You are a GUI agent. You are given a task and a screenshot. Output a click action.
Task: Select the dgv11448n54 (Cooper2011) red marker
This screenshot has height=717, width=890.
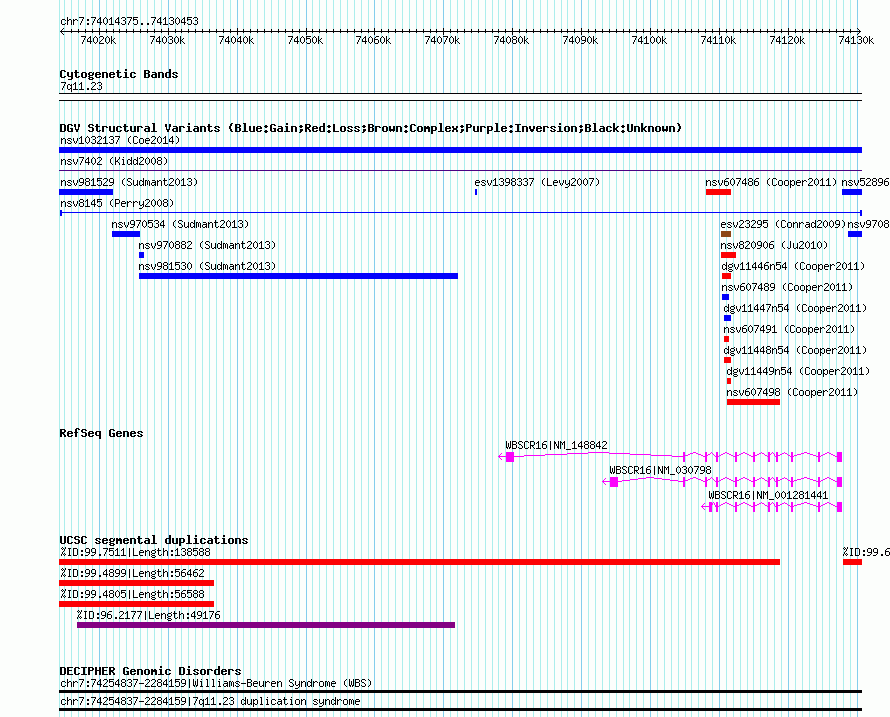click(x=728, y=360)
